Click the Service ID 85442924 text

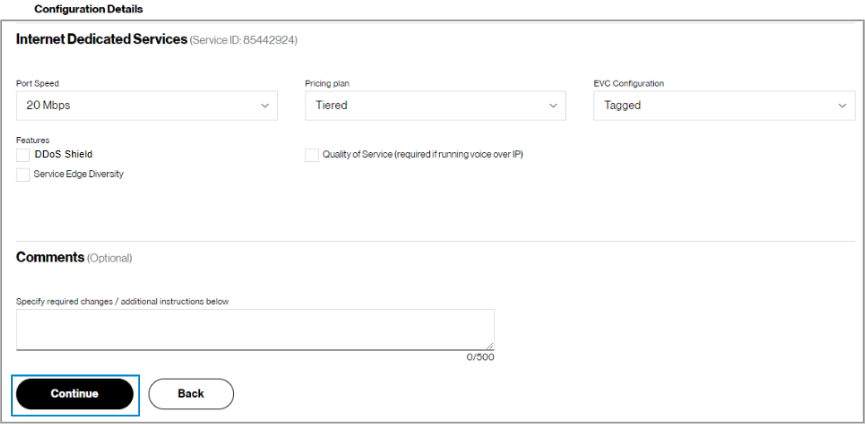click(244, 41)
